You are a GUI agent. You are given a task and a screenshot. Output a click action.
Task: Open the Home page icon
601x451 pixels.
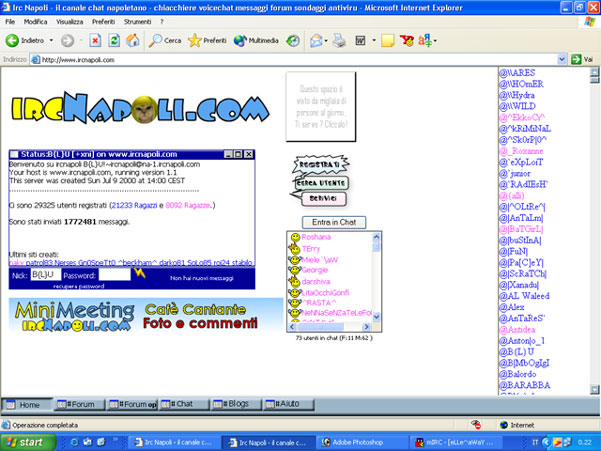133,40
